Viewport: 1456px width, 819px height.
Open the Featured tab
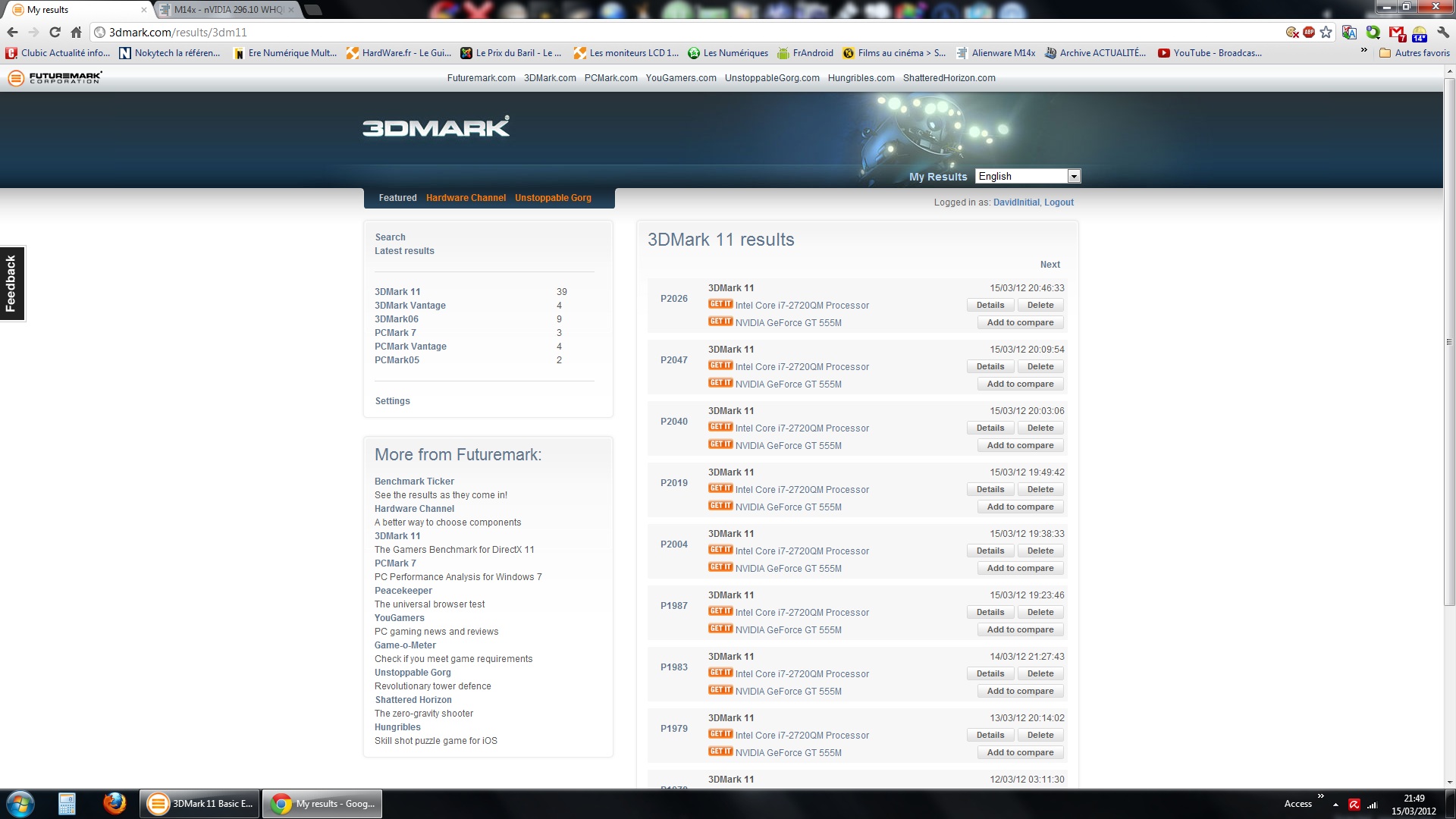(398, 198)
